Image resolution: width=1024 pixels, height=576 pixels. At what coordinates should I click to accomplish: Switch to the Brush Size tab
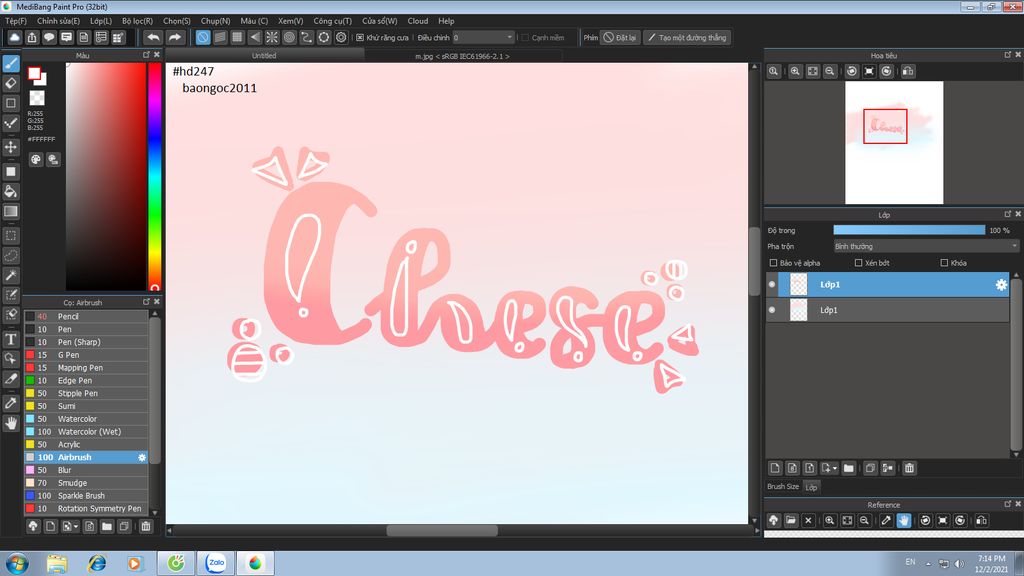pyautogui.click(x=782, y=487)
